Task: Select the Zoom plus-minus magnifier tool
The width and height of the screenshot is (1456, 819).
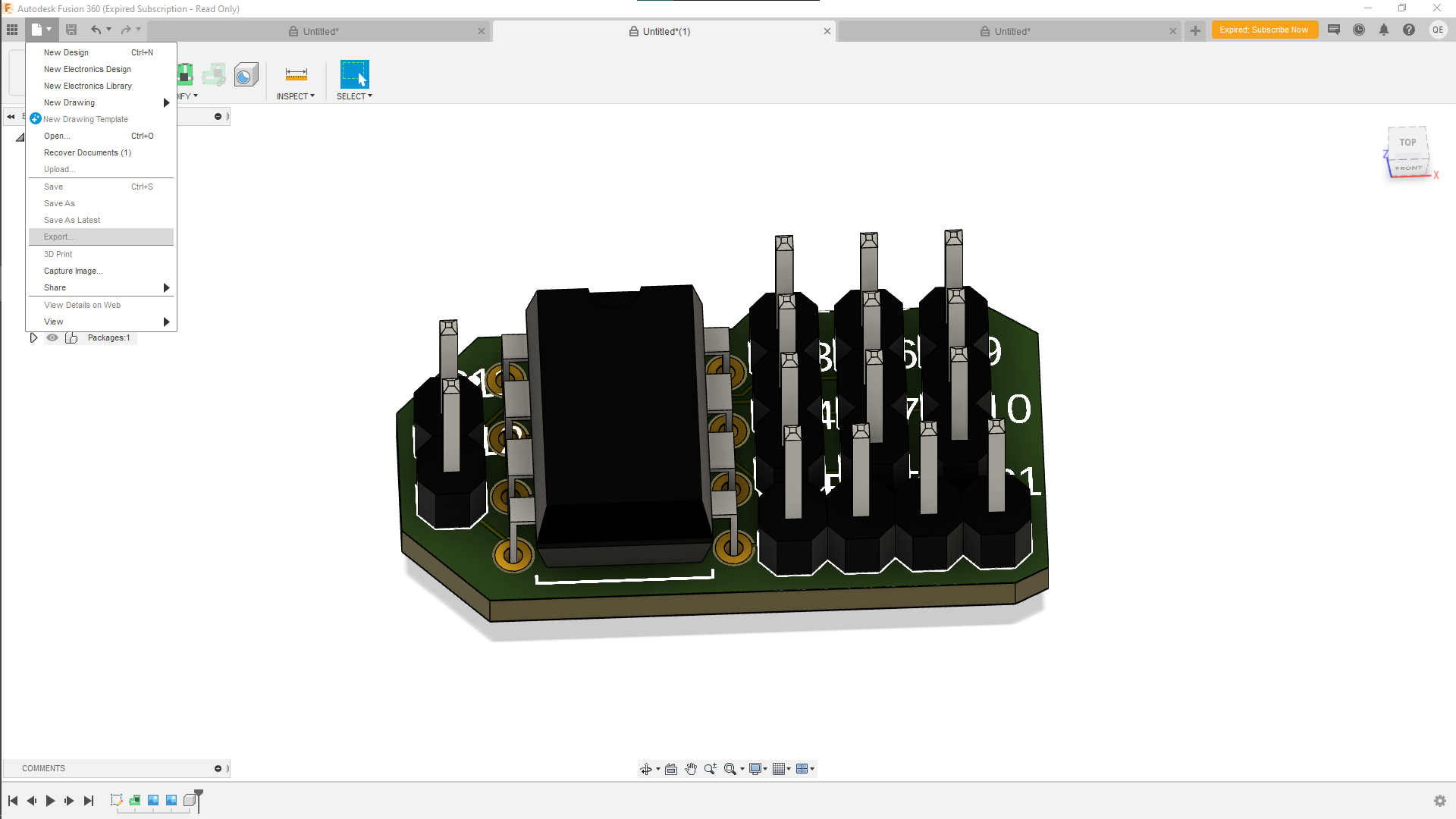Action: pos(711,769)
